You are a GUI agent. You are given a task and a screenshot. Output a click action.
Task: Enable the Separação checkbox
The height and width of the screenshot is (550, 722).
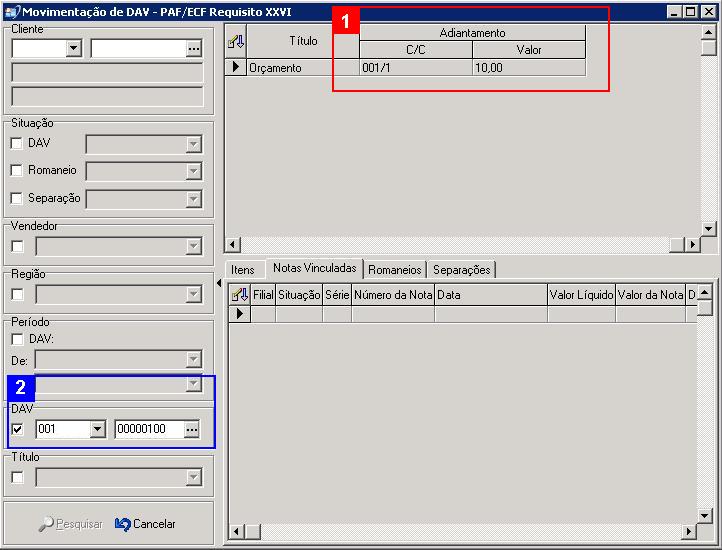click(17, 199)
